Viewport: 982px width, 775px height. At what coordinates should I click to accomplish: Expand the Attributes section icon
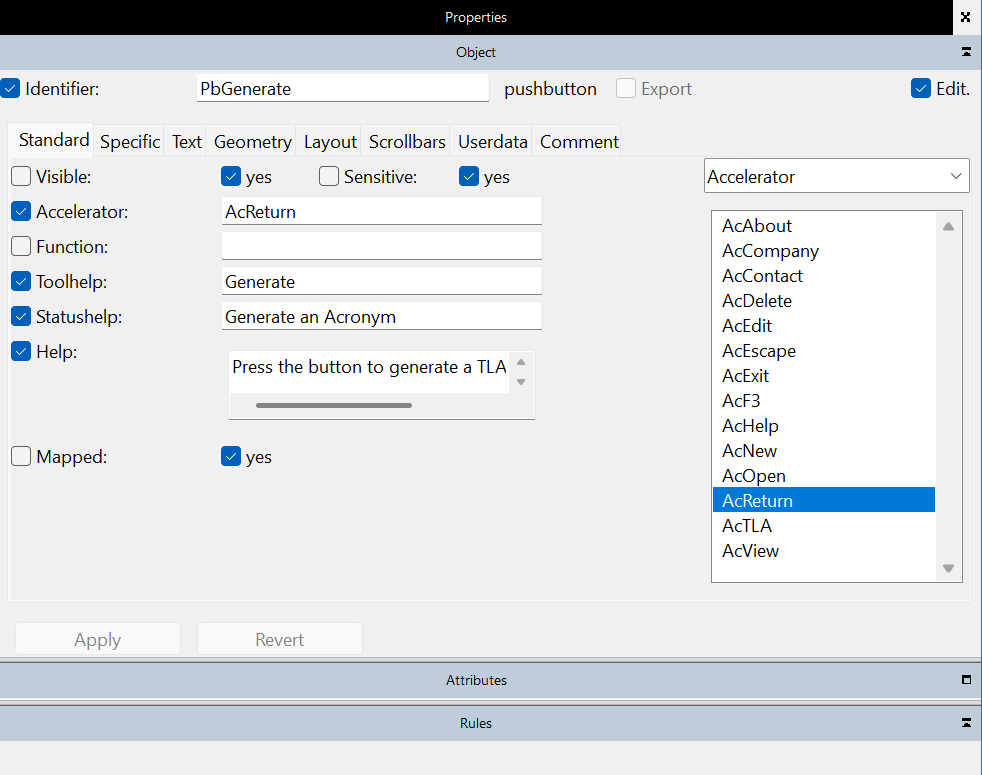966,680
